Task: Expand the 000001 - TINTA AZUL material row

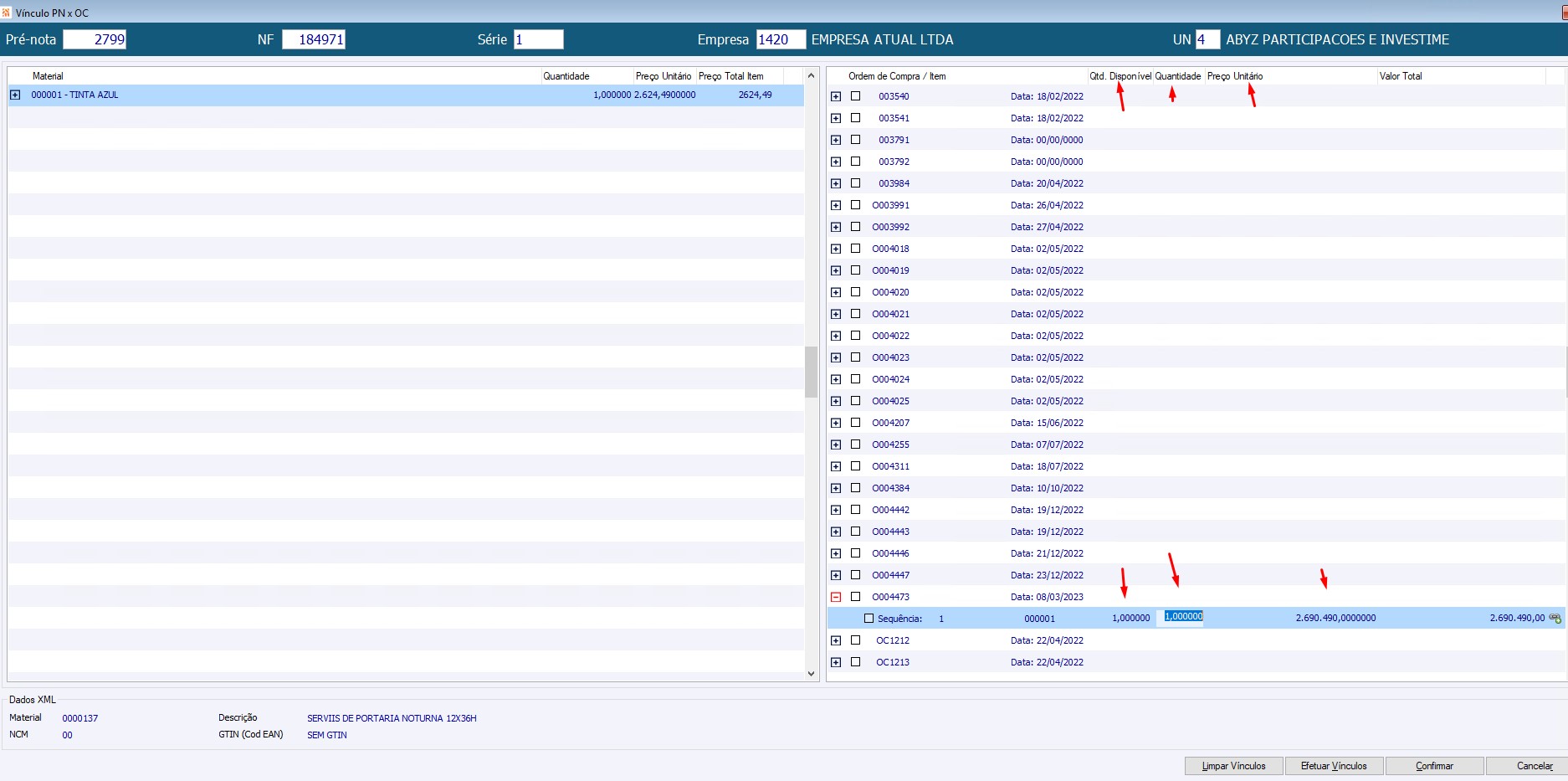Action: pyautogui.click(x=15, y=95)
